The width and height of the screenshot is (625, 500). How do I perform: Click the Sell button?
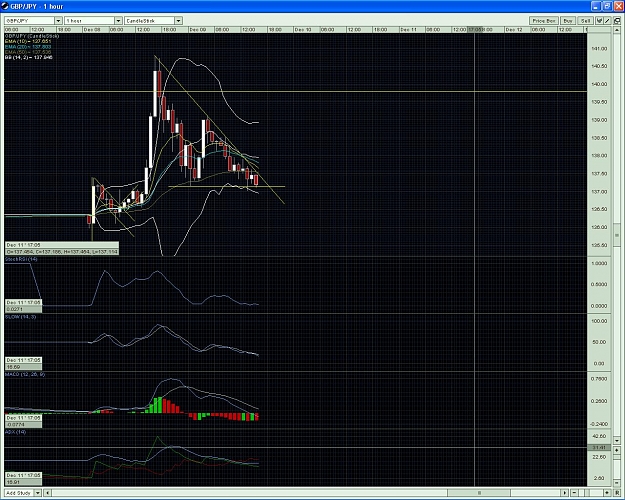[x=586, y=21]
